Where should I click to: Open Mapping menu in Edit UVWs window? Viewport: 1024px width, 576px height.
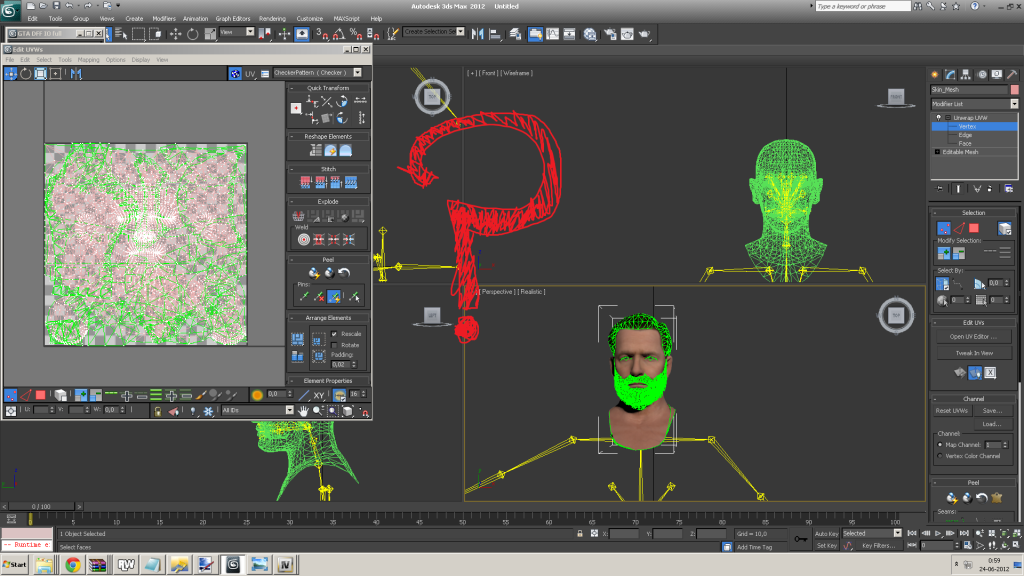tap(88, 60)
